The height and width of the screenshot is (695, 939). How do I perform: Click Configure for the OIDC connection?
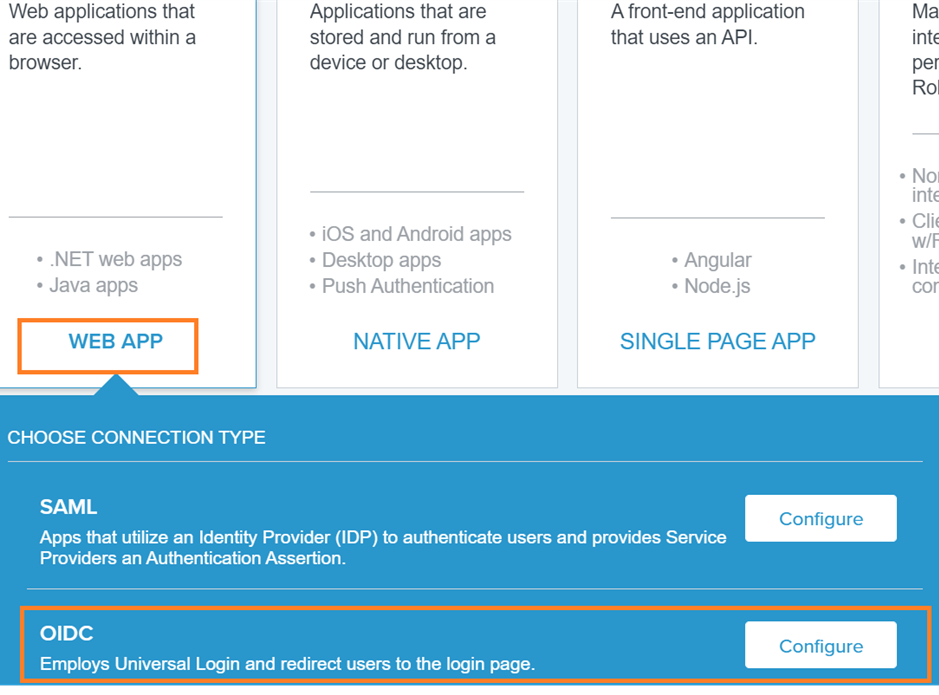pos(820,645)
